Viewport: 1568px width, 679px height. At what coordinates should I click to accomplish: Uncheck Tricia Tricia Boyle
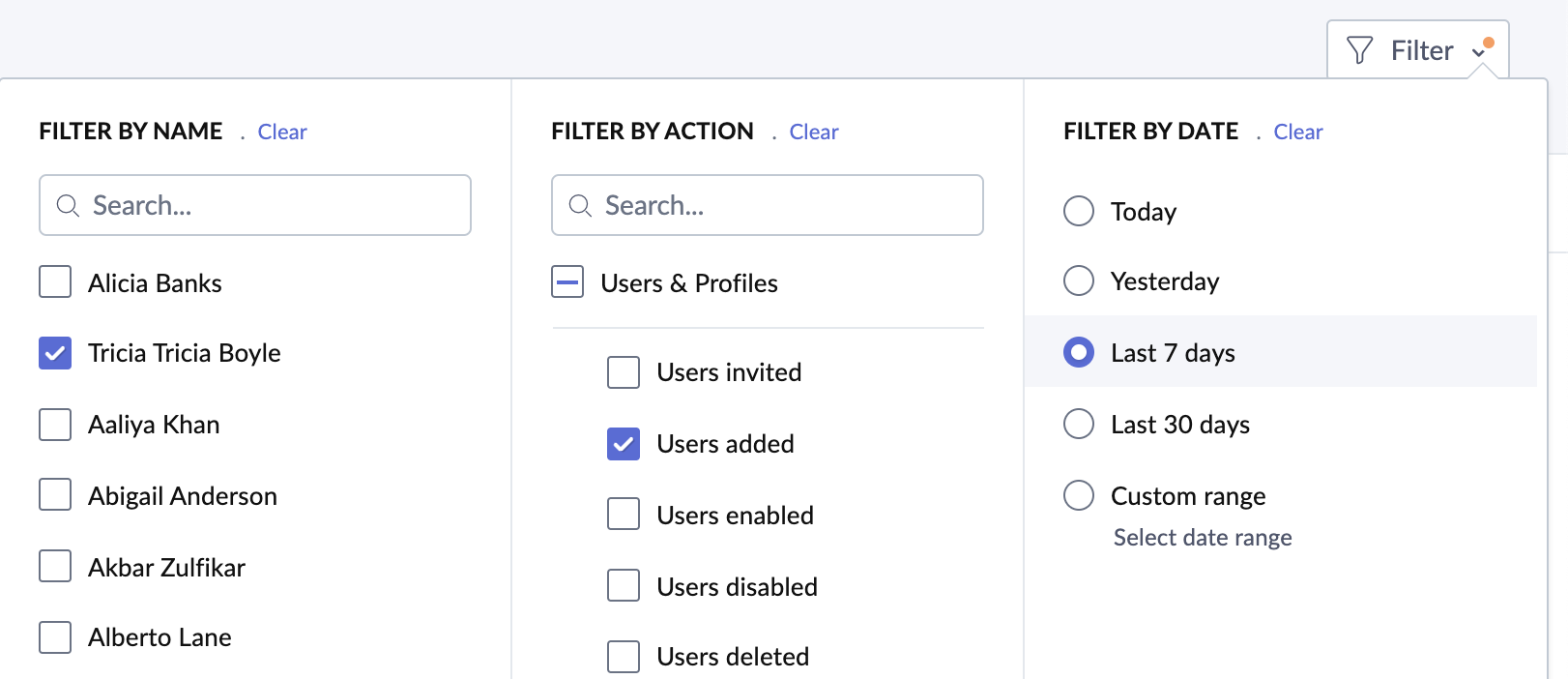55,353
